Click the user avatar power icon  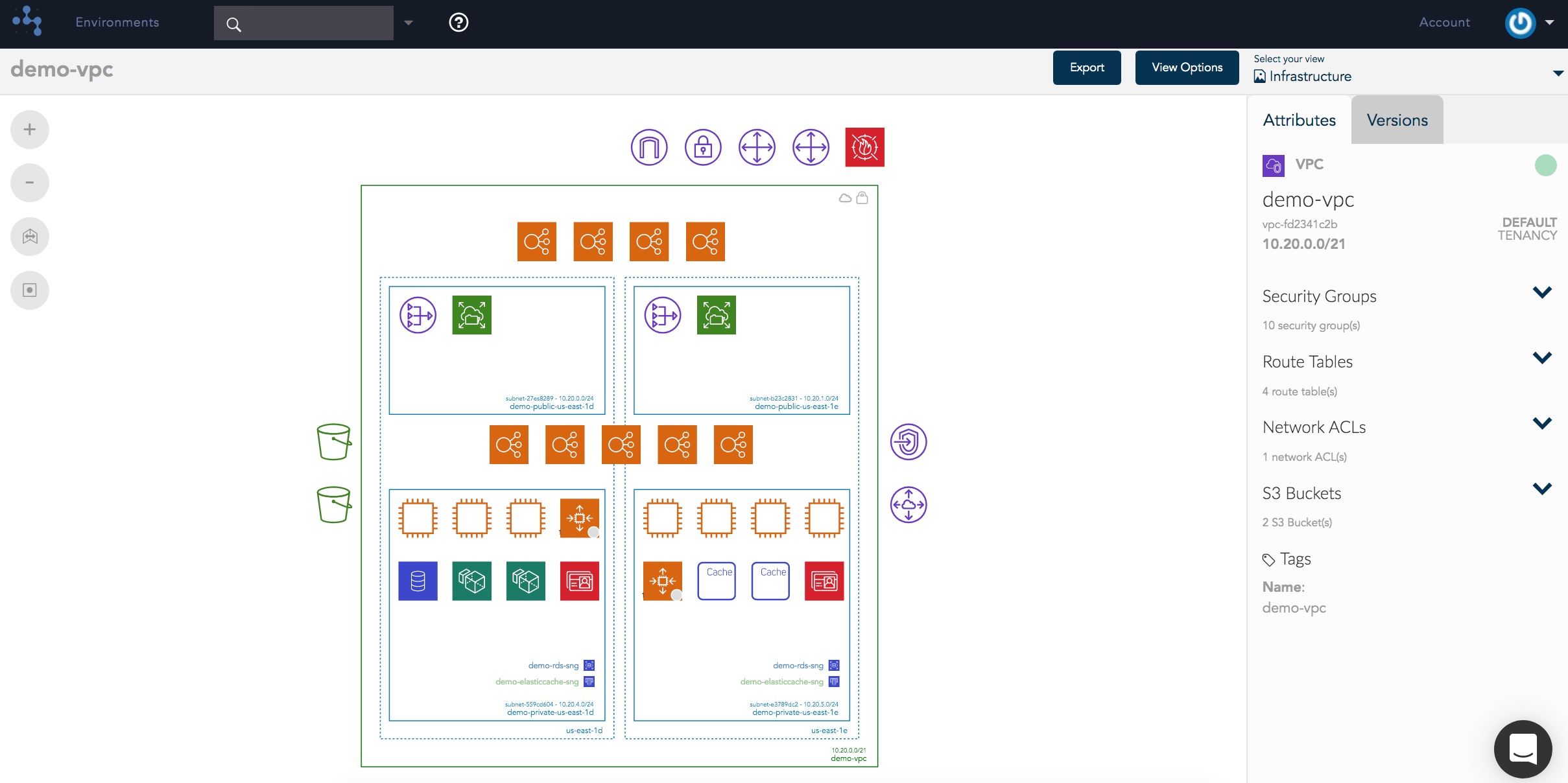click(x=1520, y=23)
